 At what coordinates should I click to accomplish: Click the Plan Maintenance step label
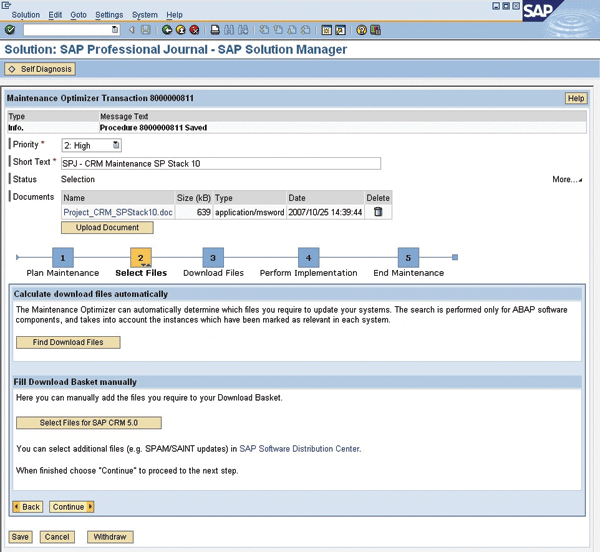tap(63, 273)
